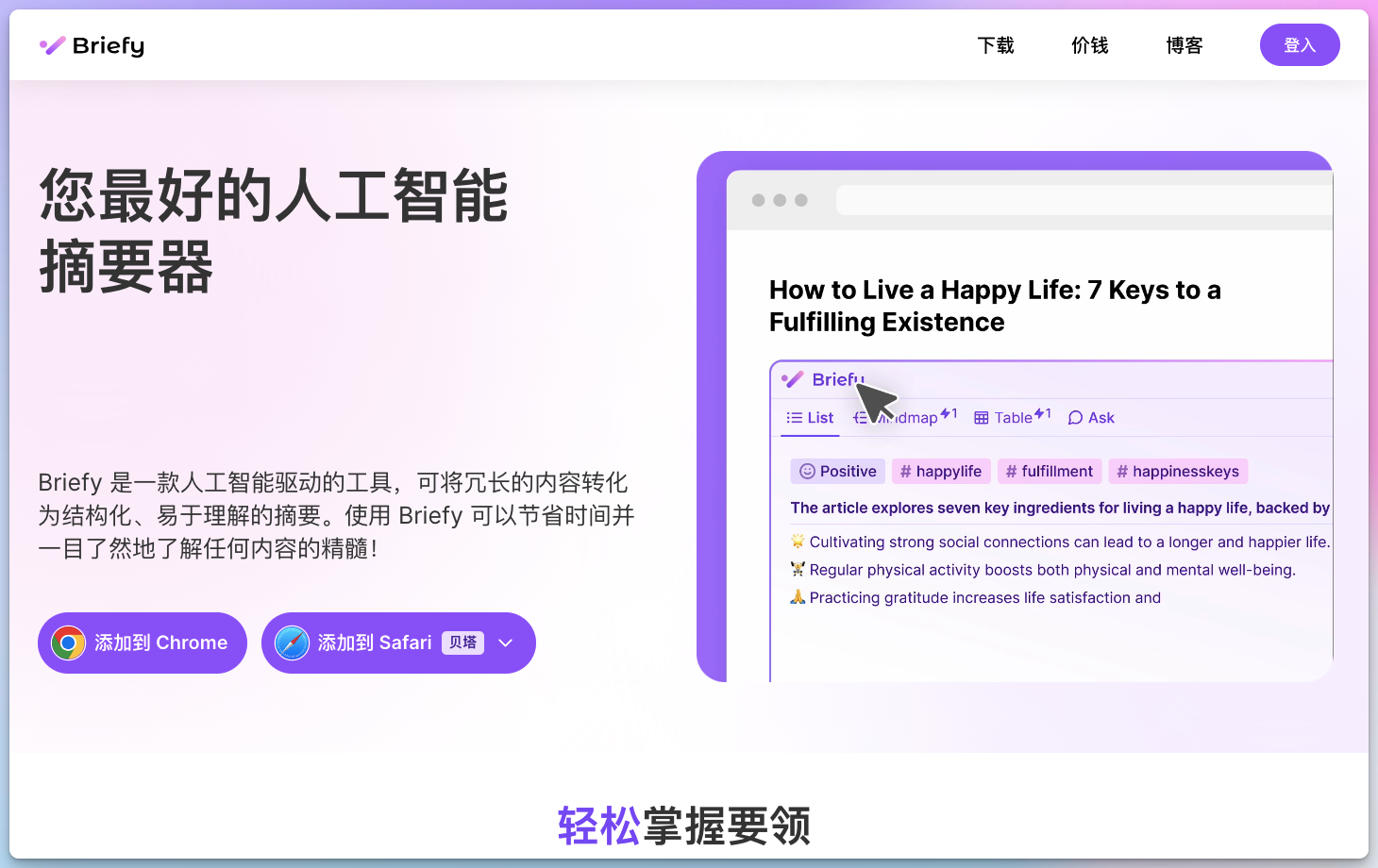Click the Briefy checkmark icon in summary panel
The height and width of the screenshot is (868, 1378).
pyautogui.click(x=793, y=379)
